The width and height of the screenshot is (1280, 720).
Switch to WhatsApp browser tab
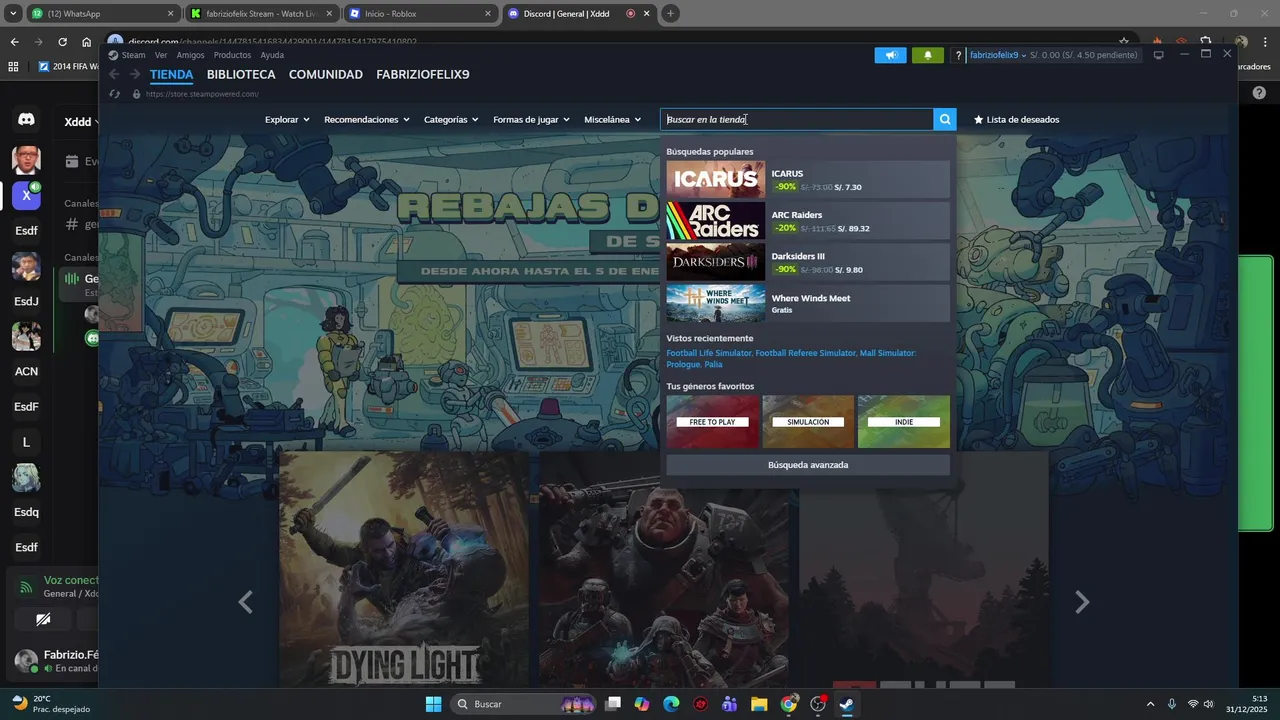[102, 14]
